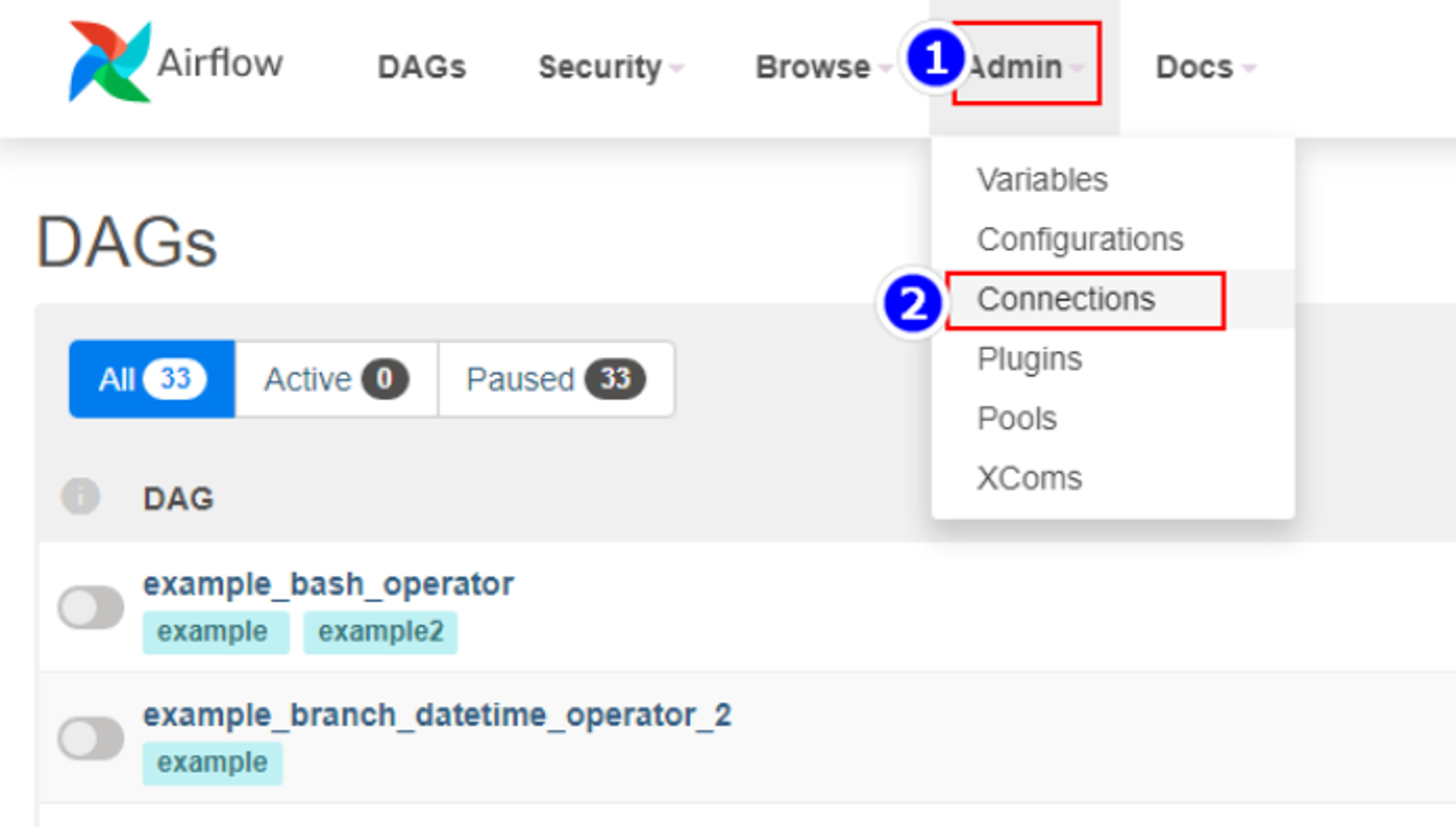
Task: Go to DAGs in the navbar
Action: pos(422,67)
